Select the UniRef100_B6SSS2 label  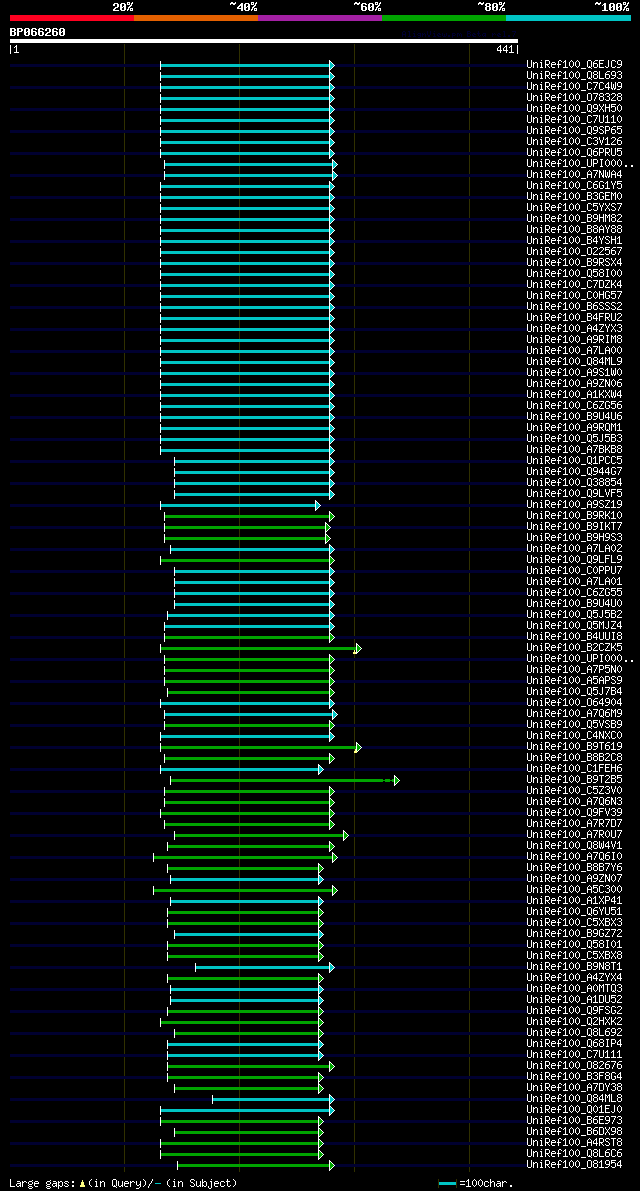(574, 307)
